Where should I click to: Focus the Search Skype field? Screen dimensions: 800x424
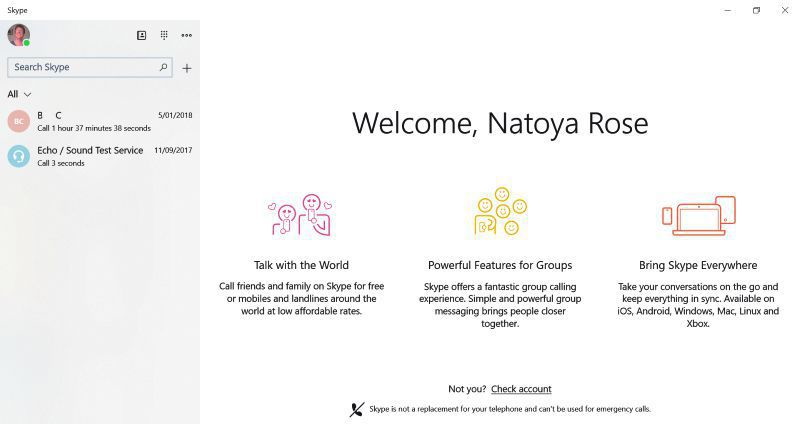point(90,67)
